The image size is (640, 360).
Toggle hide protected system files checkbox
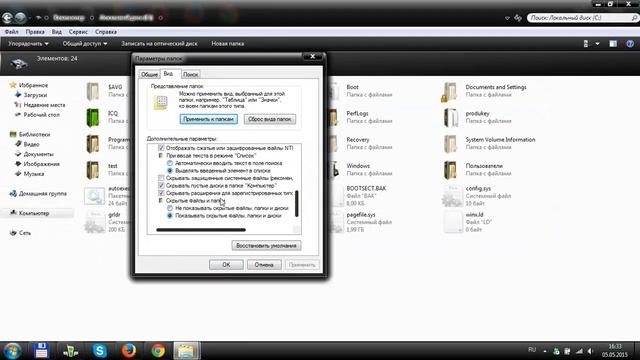(161, 178)
